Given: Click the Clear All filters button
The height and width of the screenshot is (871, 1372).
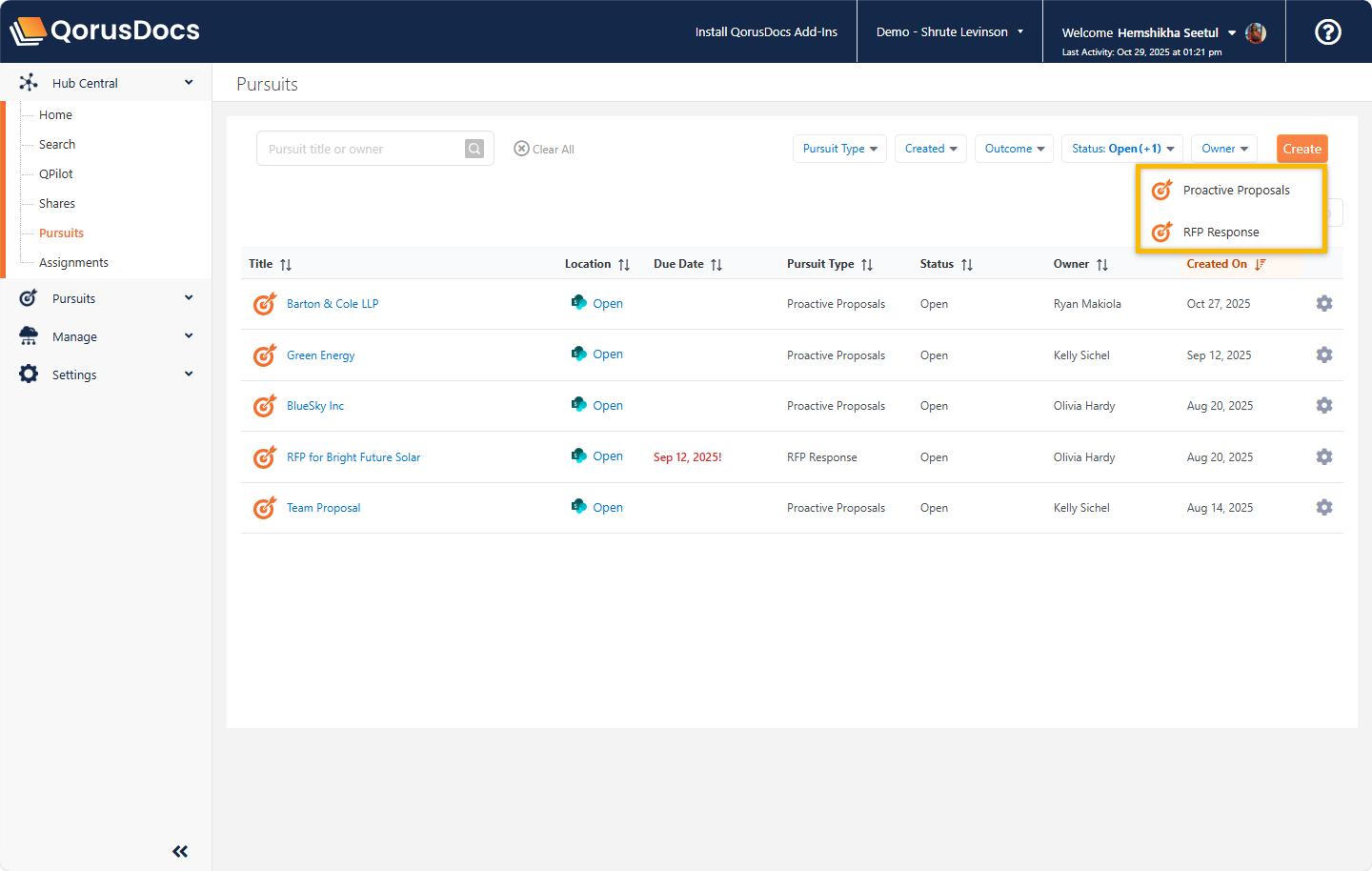Looking at the screenshot, I should click(544, 150).
